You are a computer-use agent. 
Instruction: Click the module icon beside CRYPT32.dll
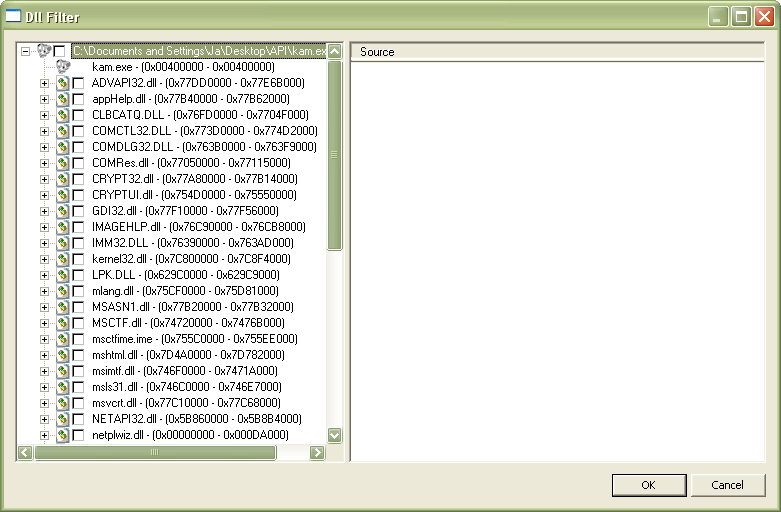click(62, 179)
